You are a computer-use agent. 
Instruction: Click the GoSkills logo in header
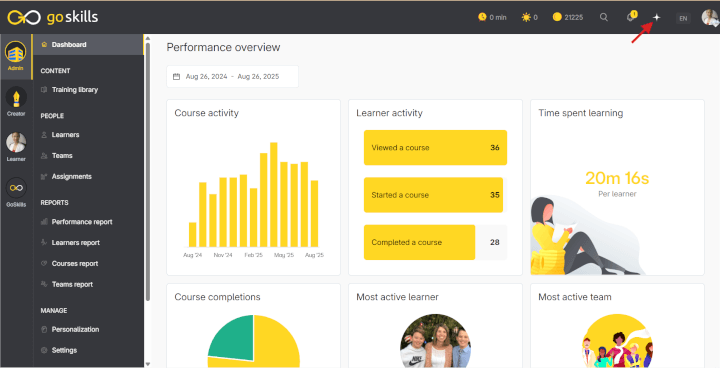52,17
